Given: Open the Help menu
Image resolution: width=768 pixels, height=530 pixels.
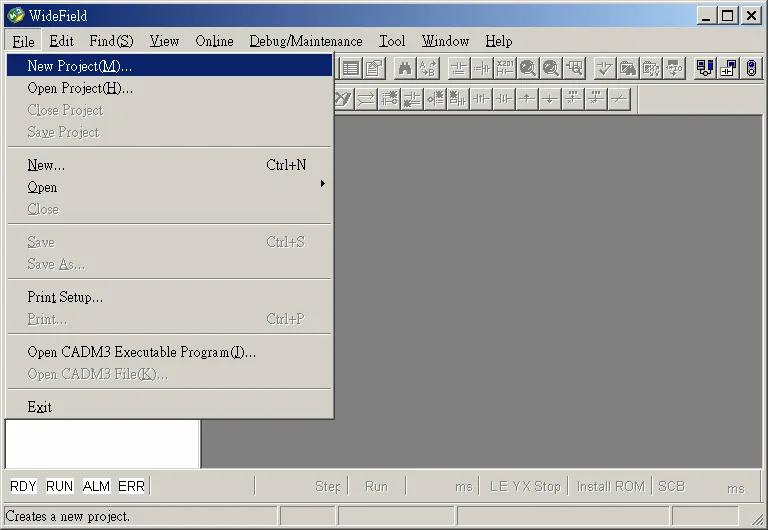Looking at the screenshot, I should point(499,41).
